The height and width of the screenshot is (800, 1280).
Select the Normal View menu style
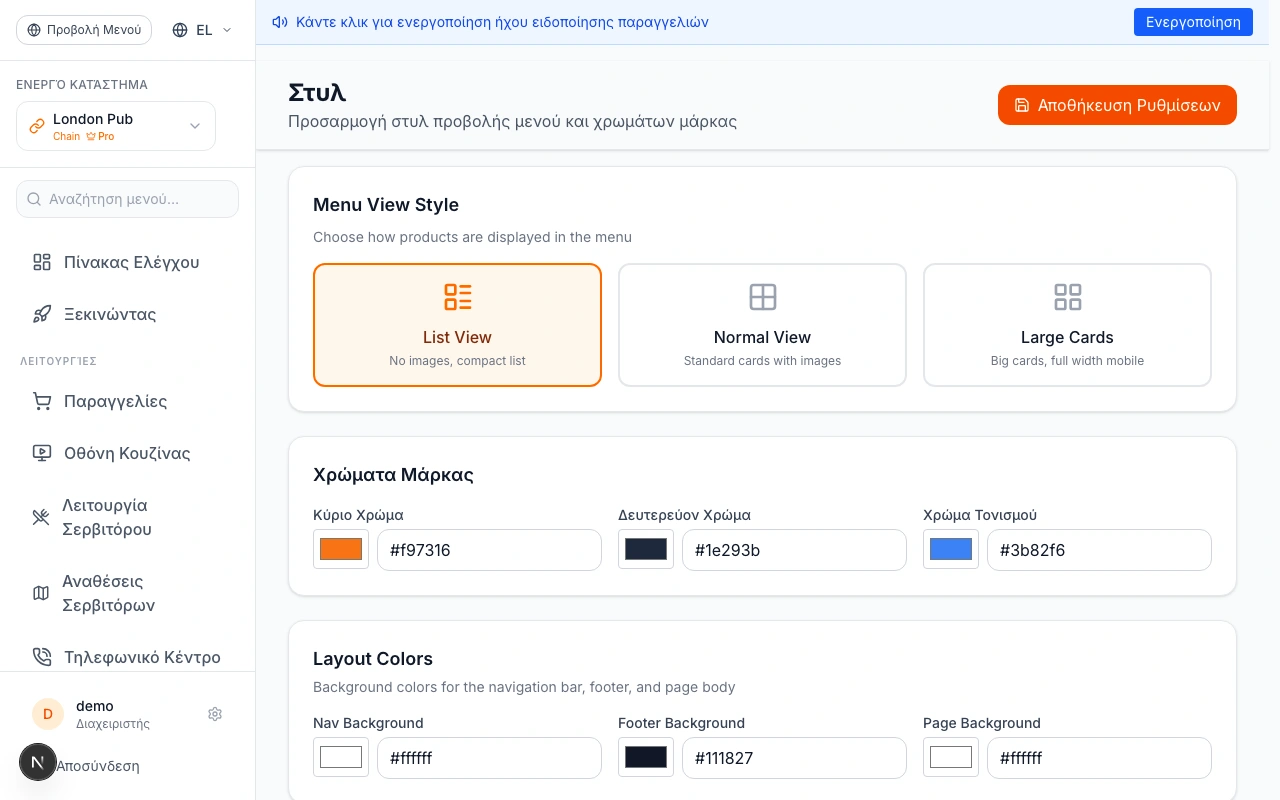[x=762, y=325]
